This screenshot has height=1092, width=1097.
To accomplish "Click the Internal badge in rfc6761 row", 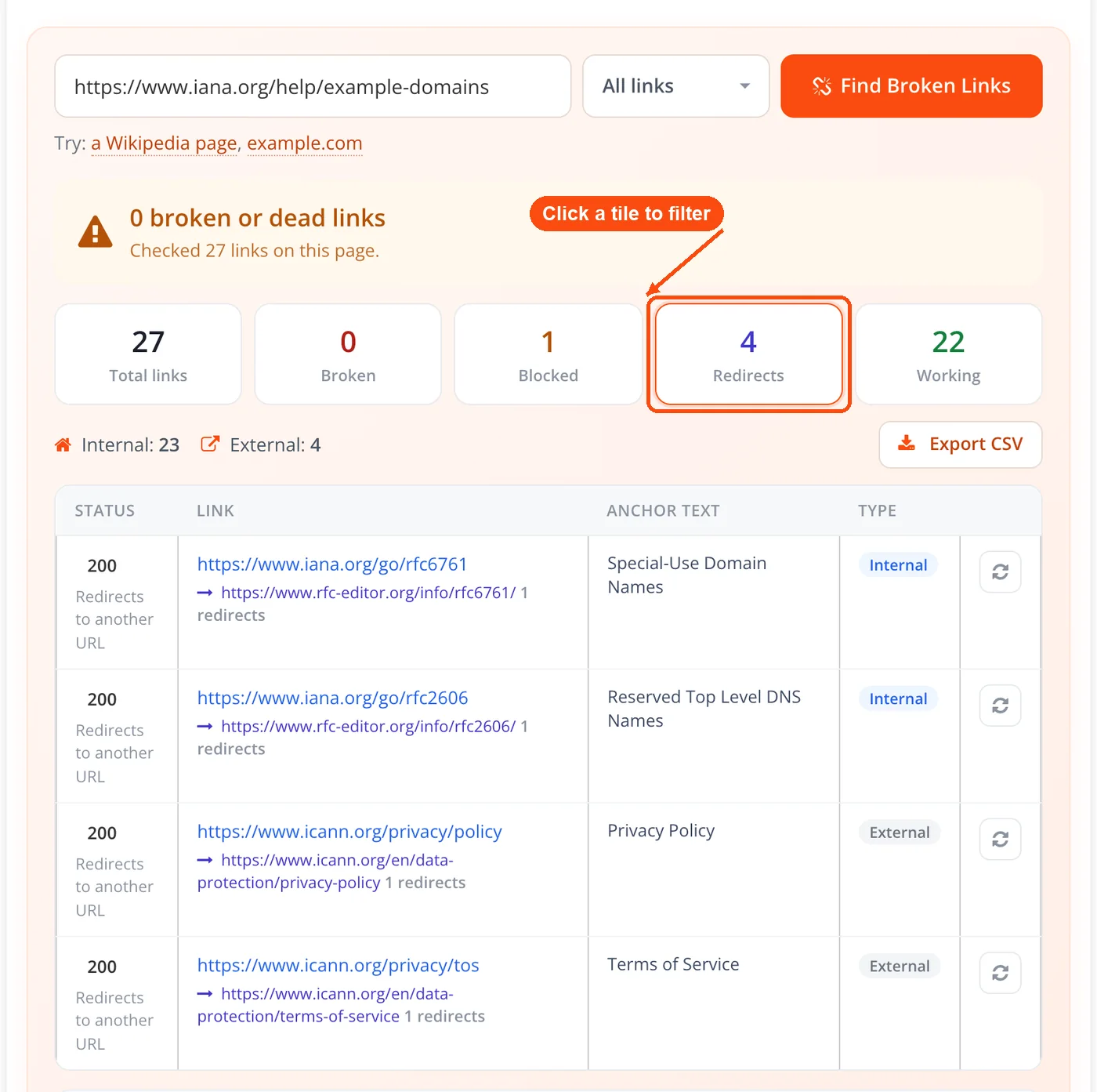I will coord(898,565).
